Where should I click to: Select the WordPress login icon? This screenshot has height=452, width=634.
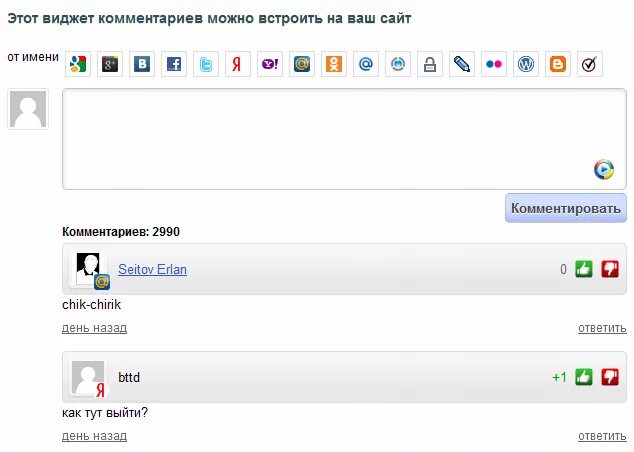pos(526,64)
